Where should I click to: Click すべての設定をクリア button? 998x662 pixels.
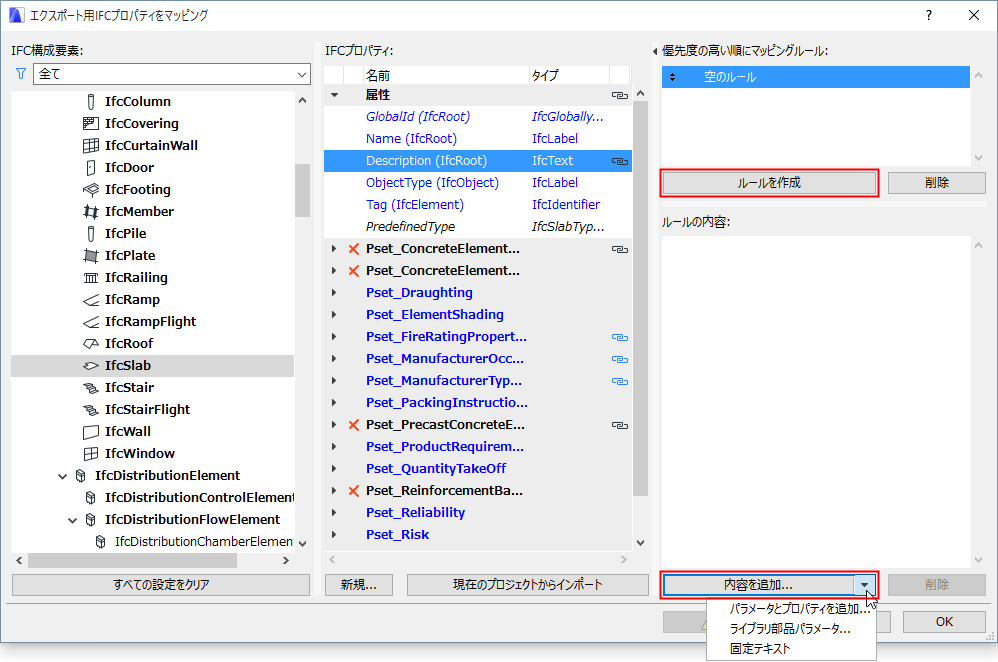pos(161,585)
